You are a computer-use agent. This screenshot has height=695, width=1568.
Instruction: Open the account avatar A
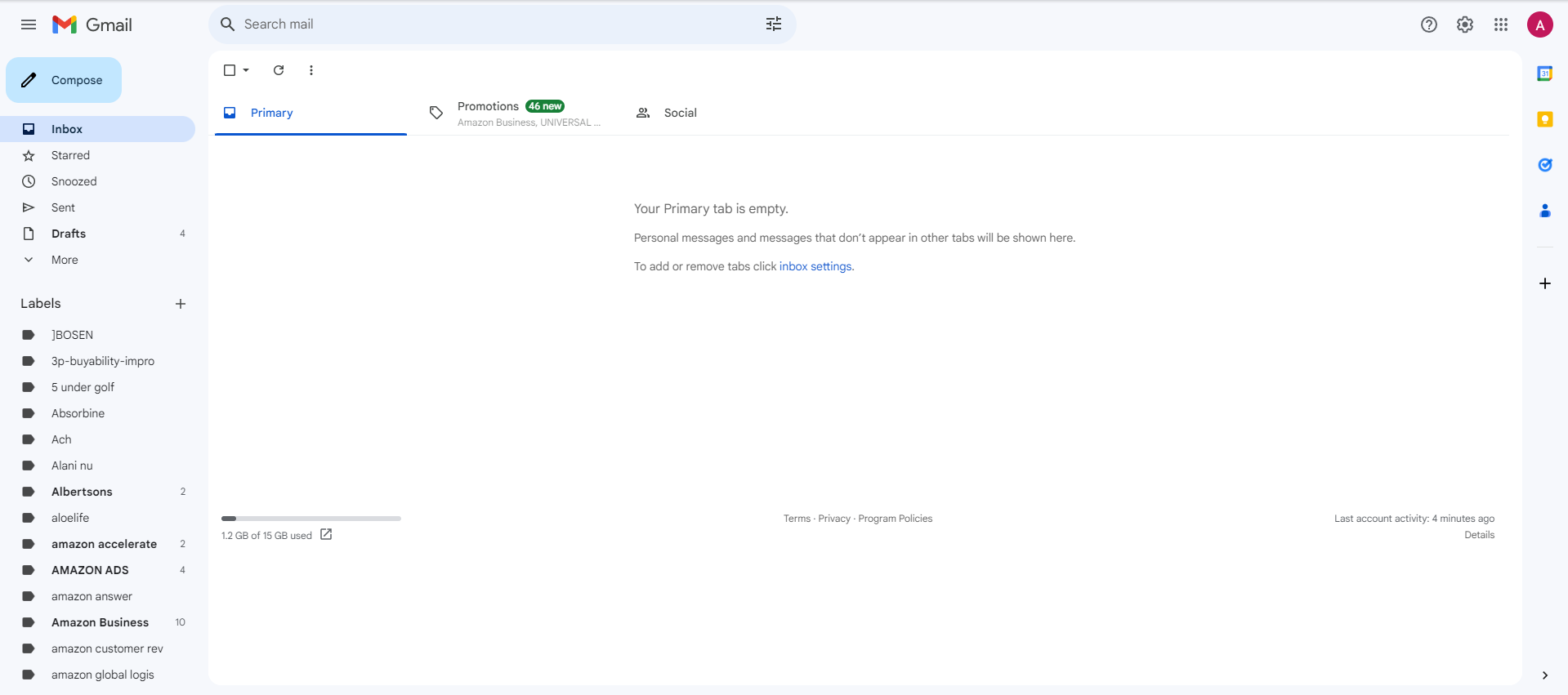click(x=1540, y=25)
